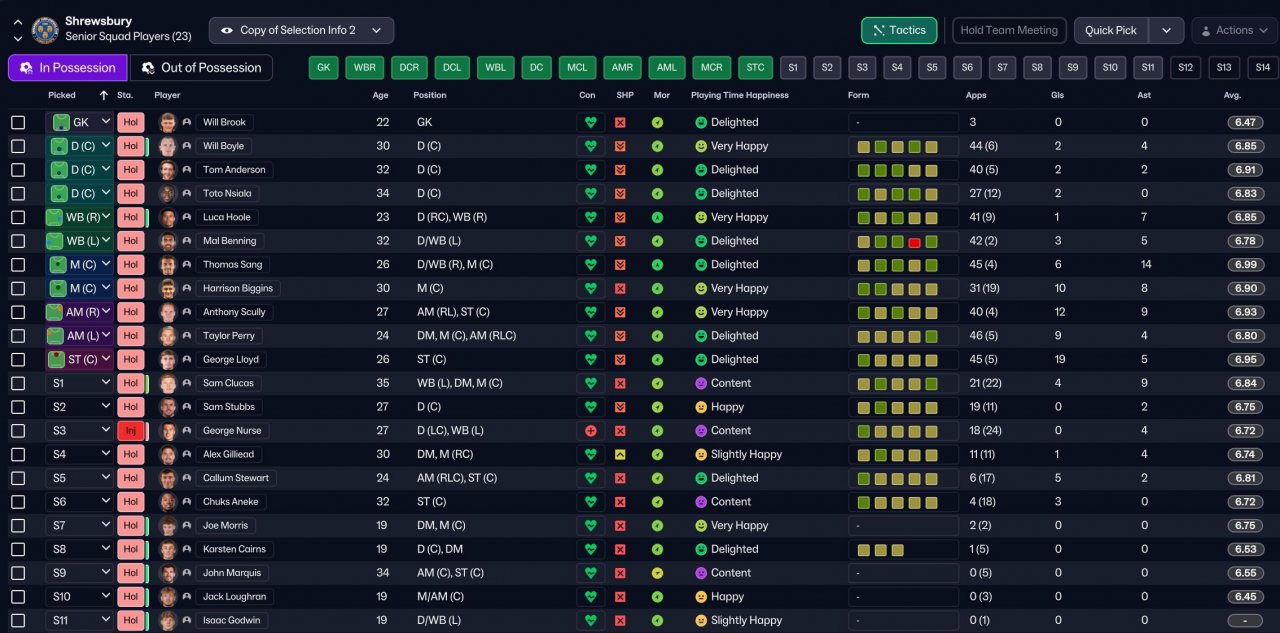This screenshot has height=633, width=1280.
Task: Click Callum Stewart's green heart condition icon
Action: 590,478
